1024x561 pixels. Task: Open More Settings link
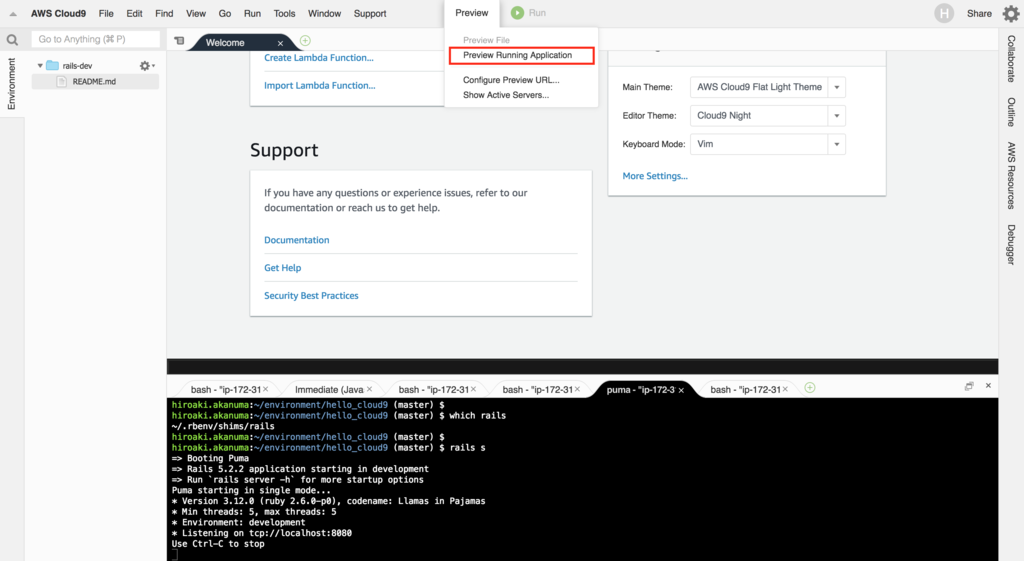[x=654, y=176]
